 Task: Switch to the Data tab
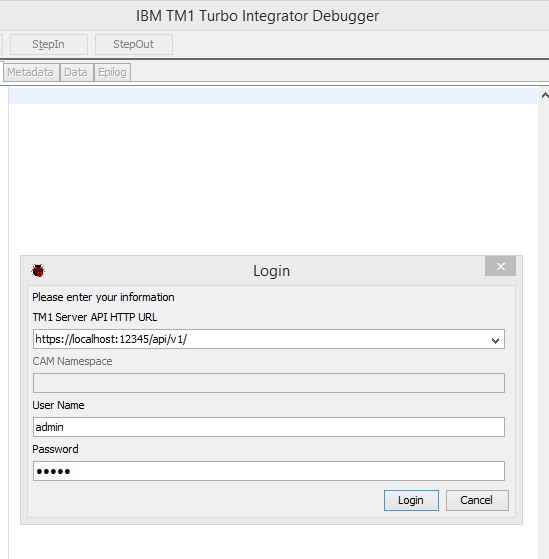click(76, 72)
